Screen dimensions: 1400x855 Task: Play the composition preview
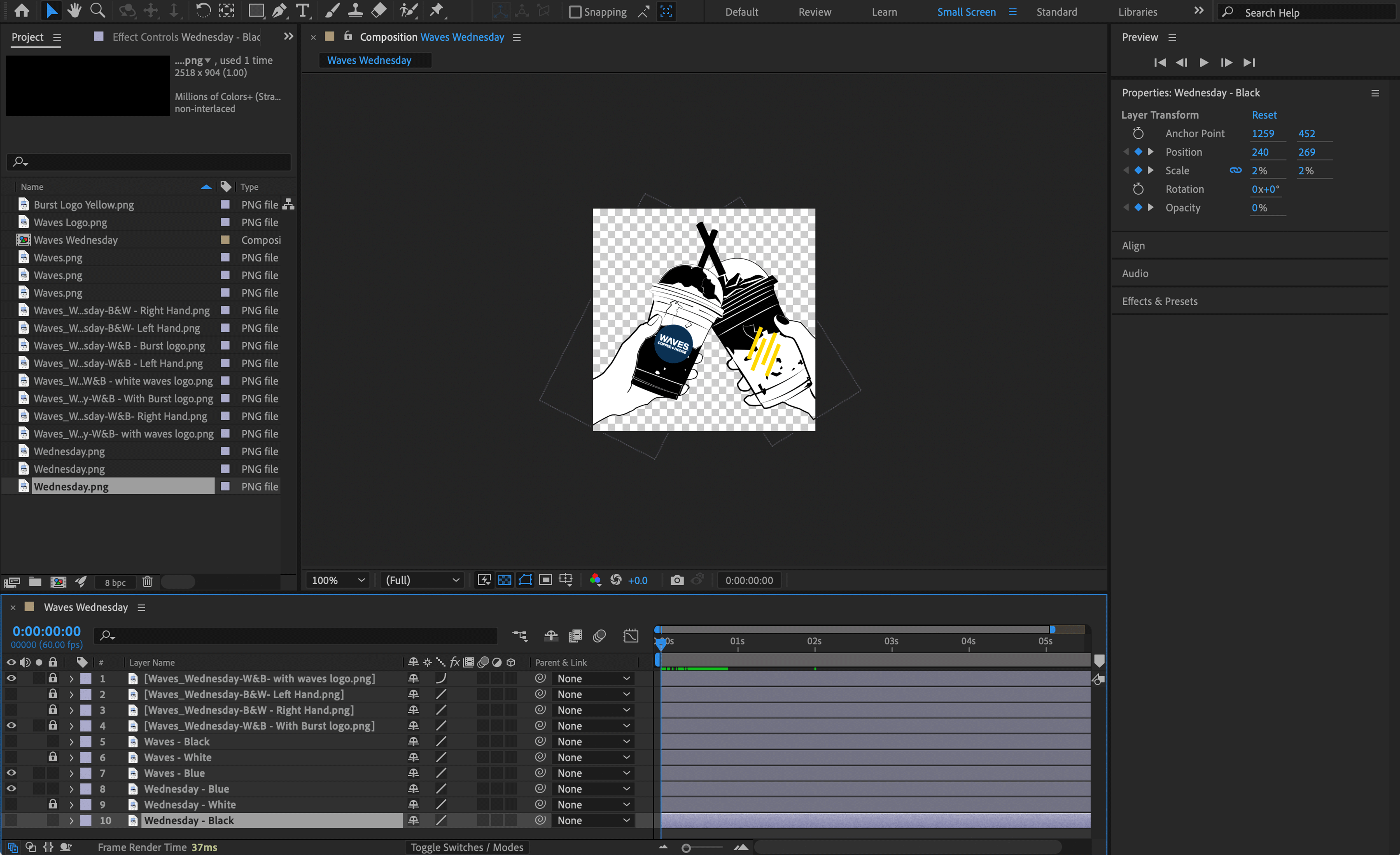1203,62
